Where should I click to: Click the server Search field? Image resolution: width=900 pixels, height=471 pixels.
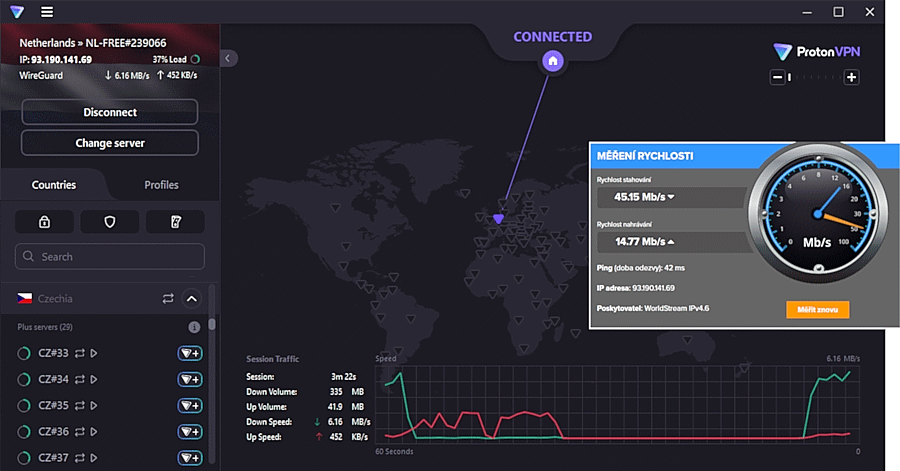[x=110, y=256]
